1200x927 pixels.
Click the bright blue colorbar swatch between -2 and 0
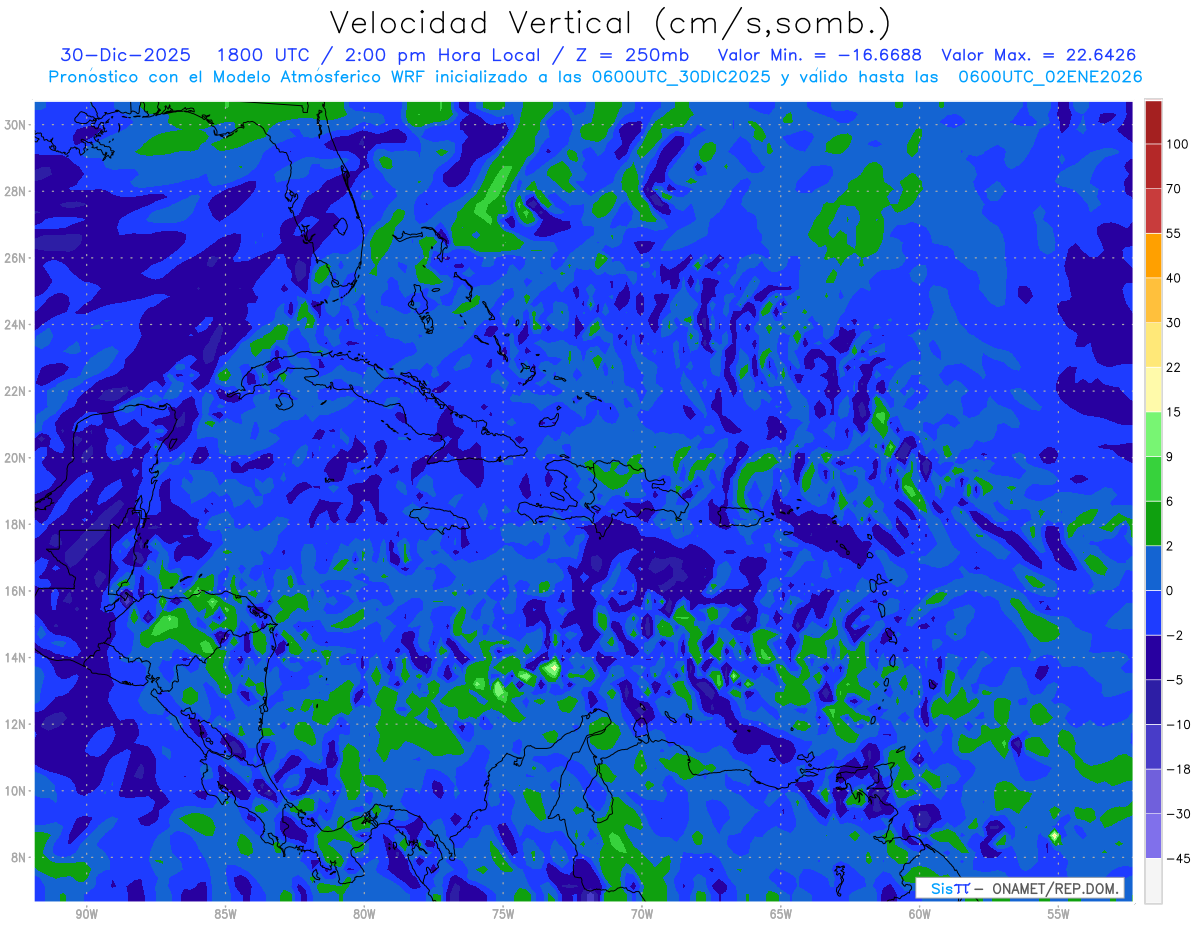(1153, 613)
